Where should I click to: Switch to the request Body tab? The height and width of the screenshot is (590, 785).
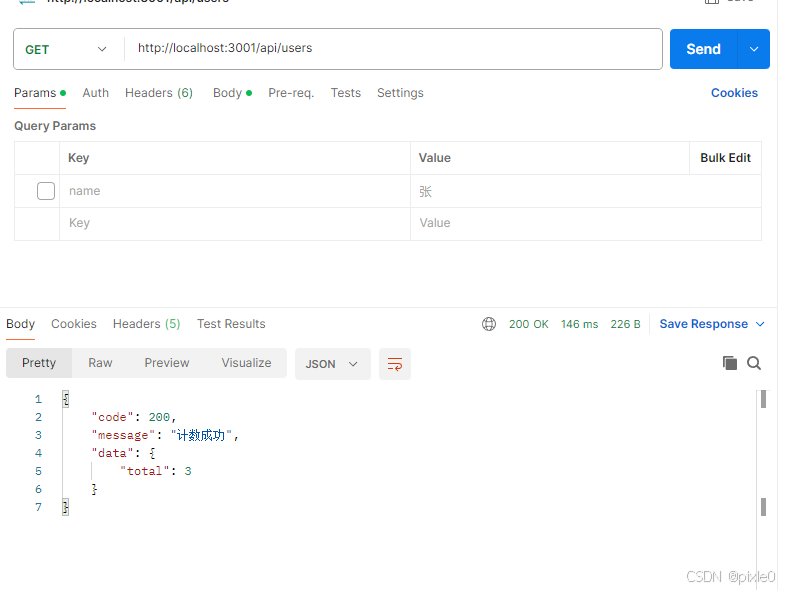click(x=232, y=93)
